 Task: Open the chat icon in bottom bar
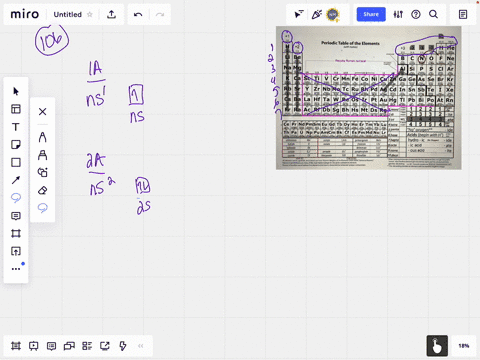pyautogui.click(x=69, y=346)
